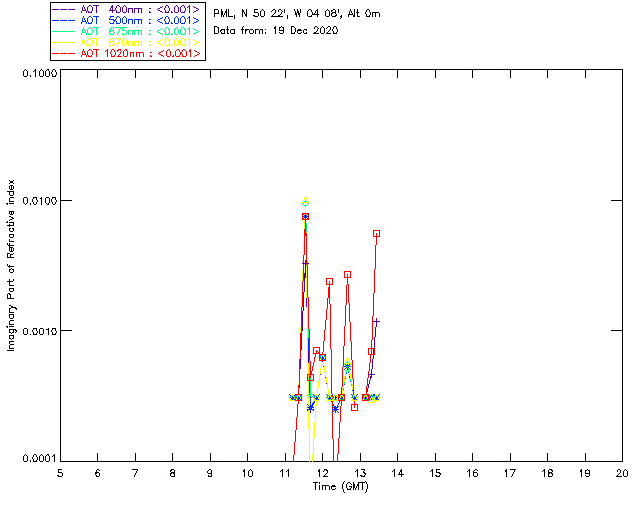Click the x-axis tick label 12
Screen dimensions: 640x512
pos(322,474)
